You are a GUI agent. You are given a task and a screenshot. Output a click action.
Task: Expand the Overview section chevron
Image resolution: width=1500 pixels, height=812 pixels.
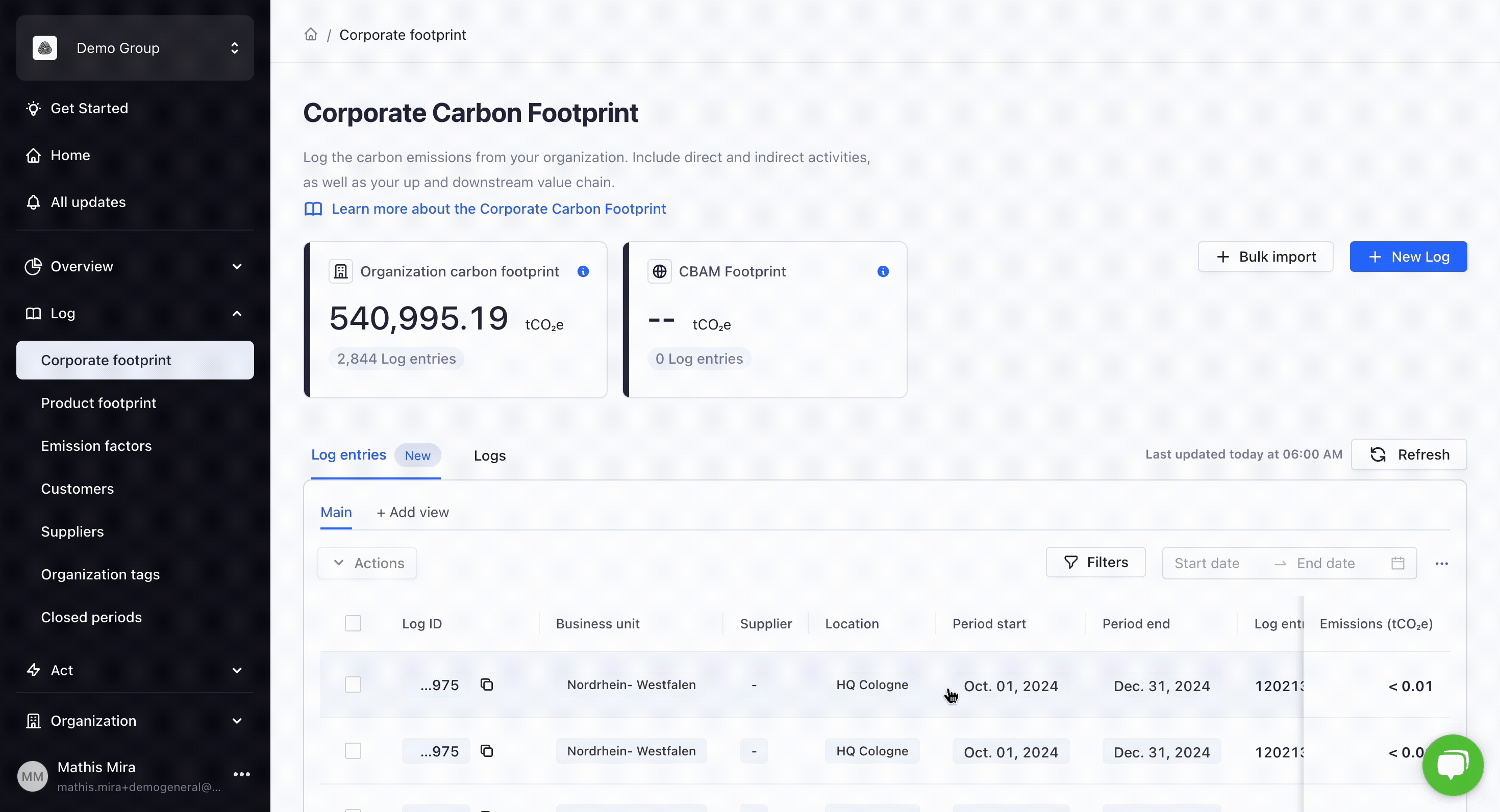[237, 266]
